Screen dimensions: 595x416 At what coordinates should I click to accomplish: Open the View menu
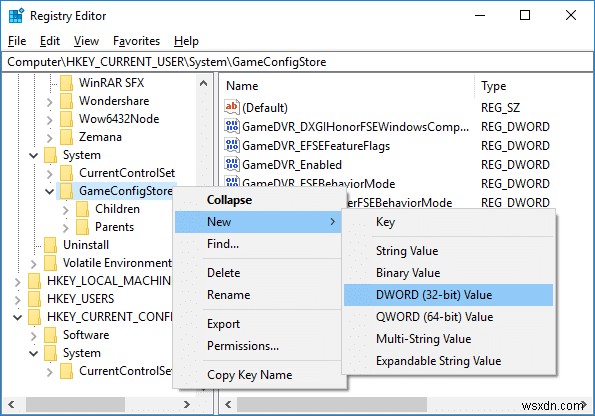click(x=86, y=41)
